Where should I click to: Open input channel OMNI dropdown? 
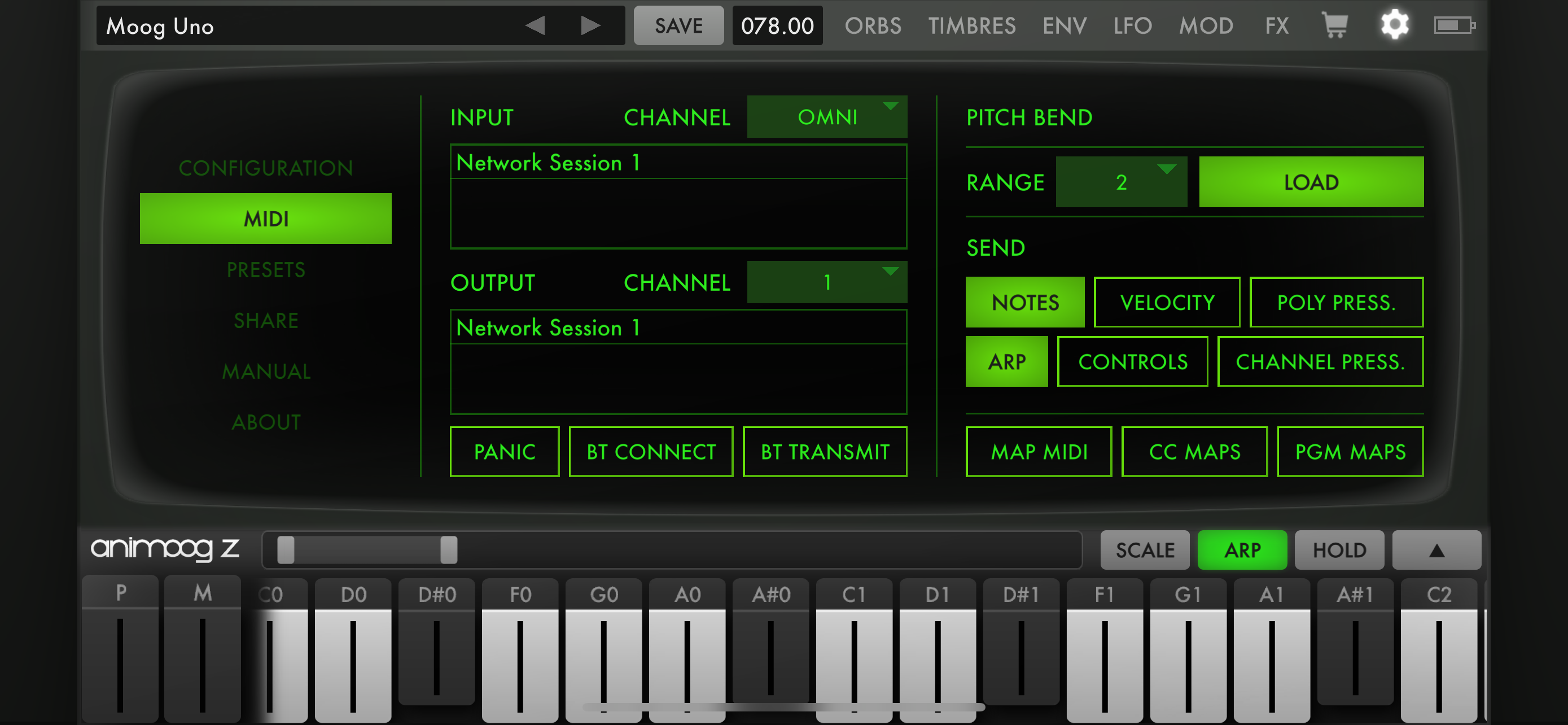pyautogui.click(x=827, y=117)
